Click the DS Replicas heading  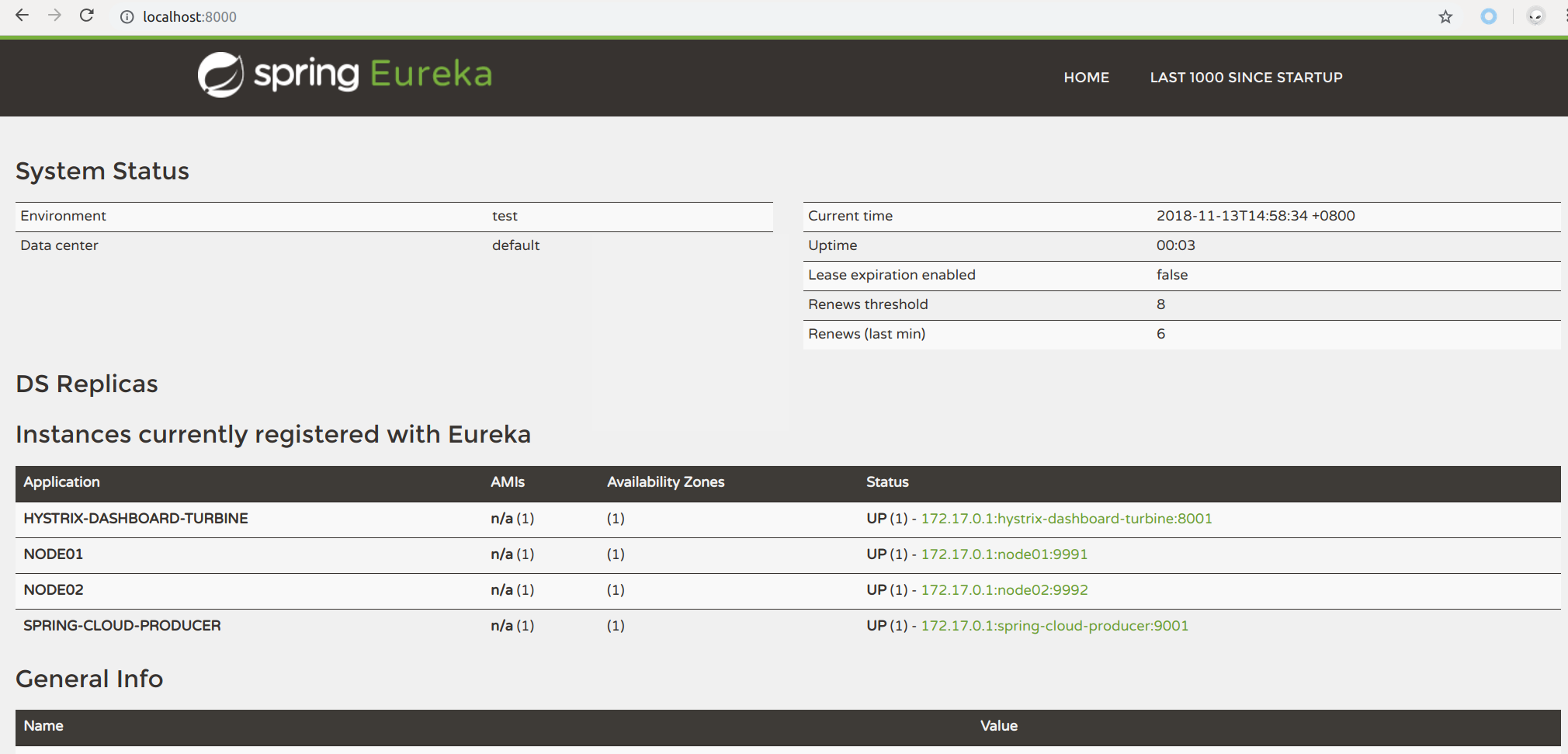pos(87,384)
